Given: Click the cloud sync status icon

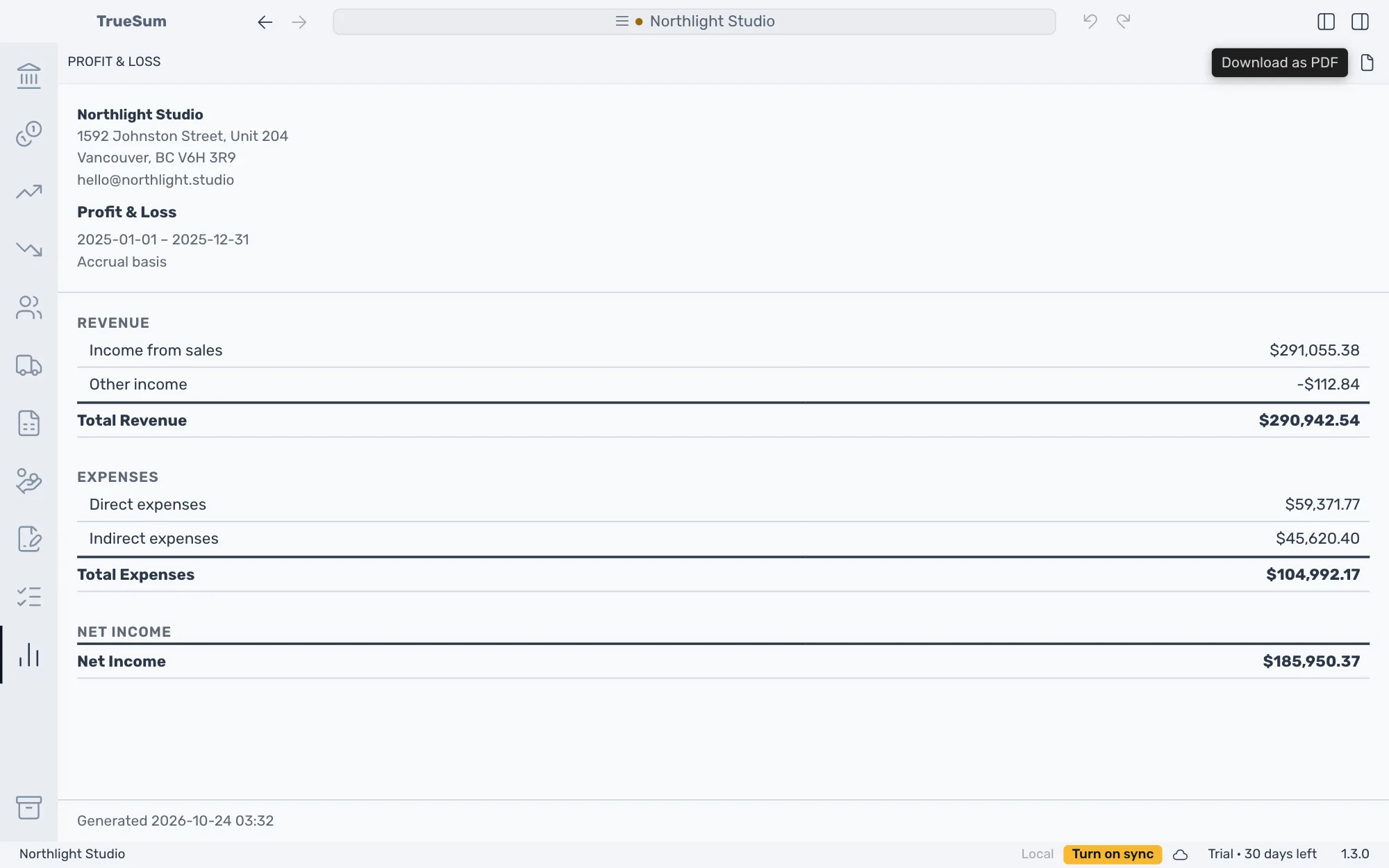Looking at the screenshot, I should coord(1180,854).
